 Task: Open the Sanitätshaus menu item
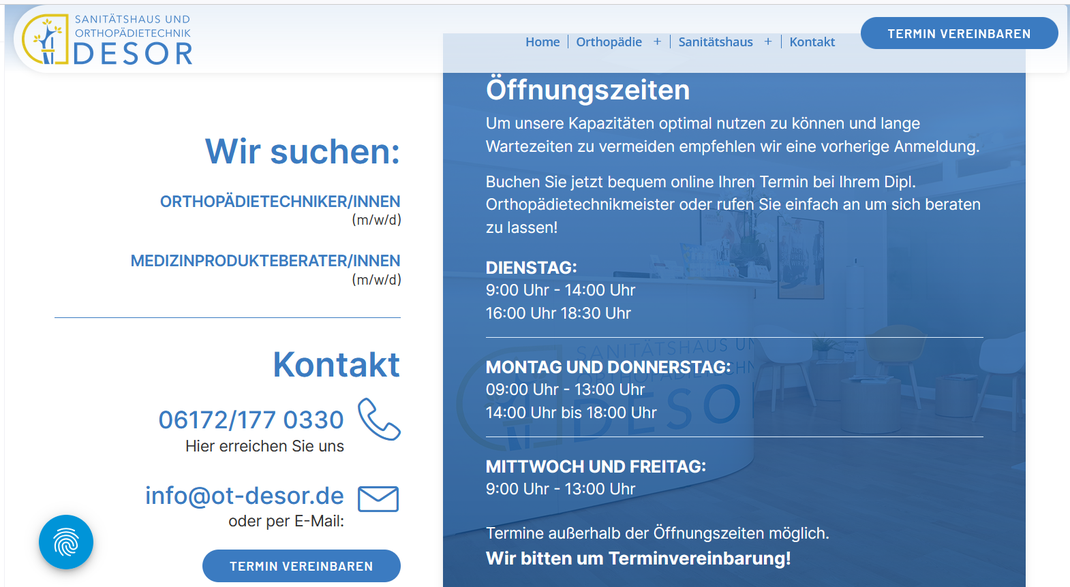coord(715,42)
